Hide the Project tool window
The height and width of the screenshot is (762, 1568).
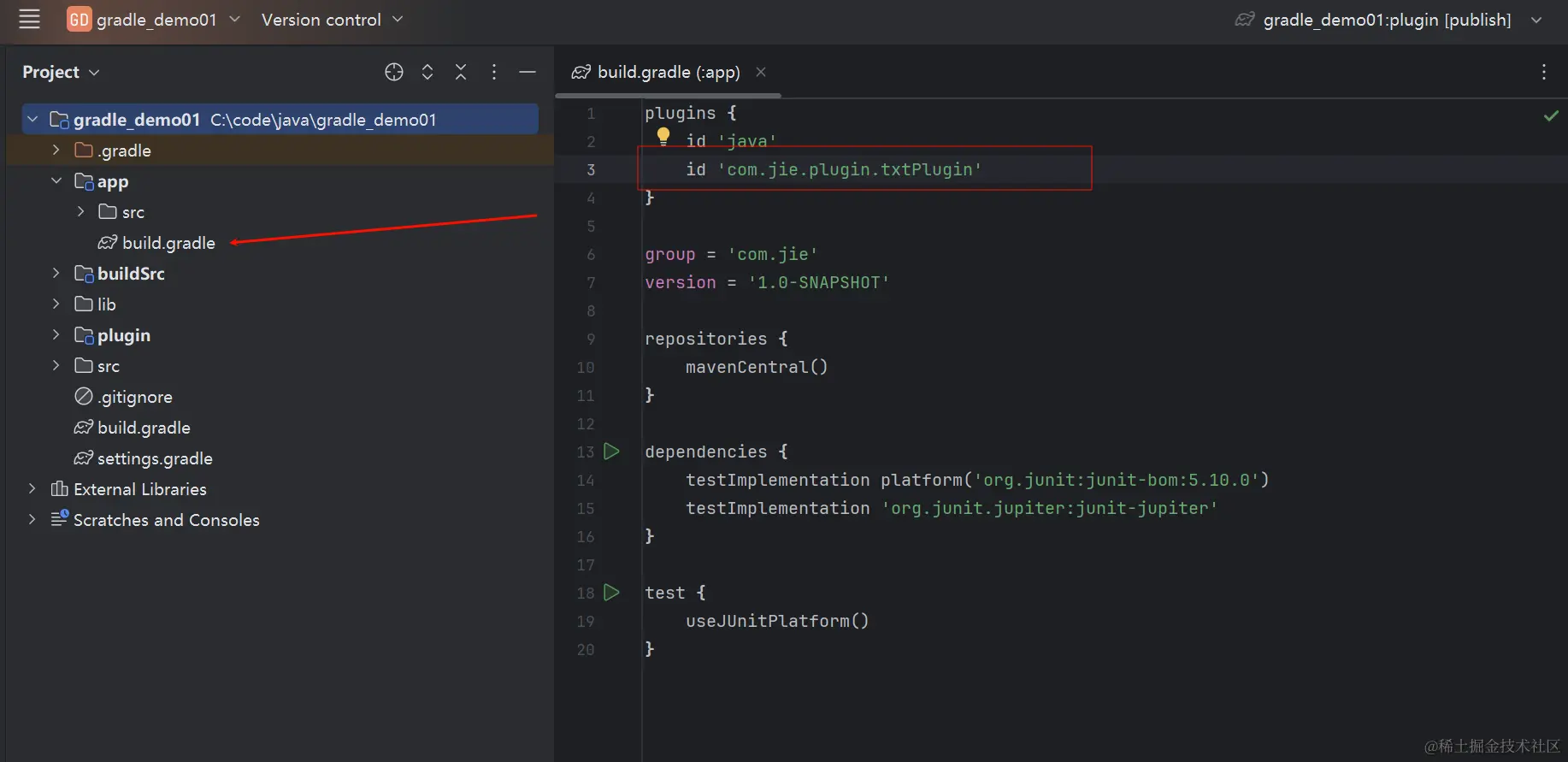(x=528, y=72)
